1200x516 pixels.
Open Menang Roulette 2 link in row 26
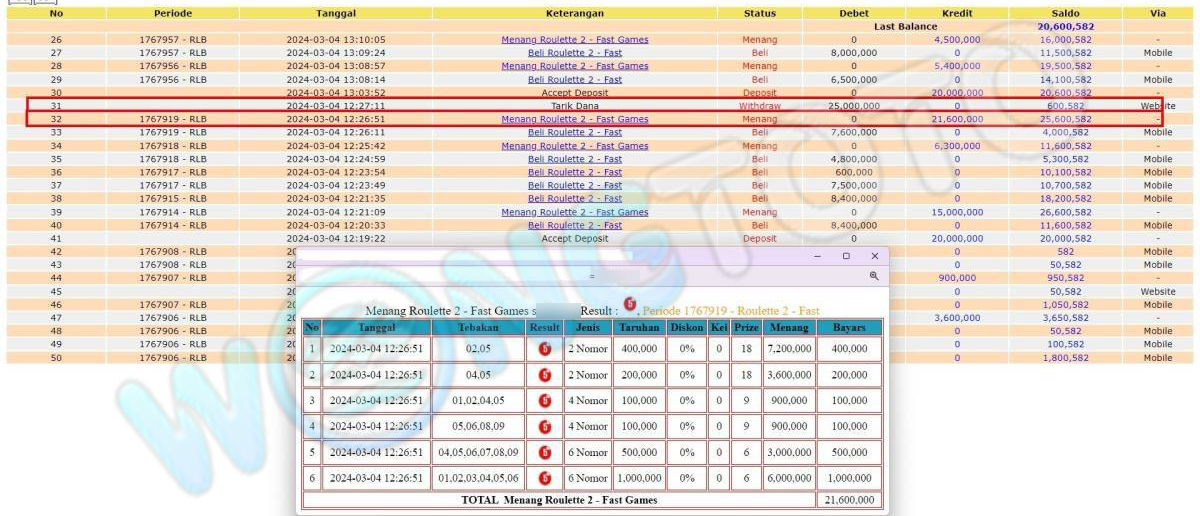[574, 40]
